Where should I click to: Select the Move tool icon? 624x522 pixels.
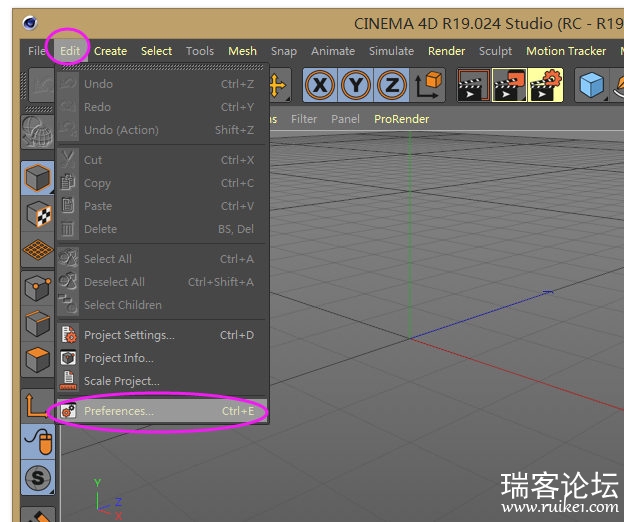coord(279,85)
